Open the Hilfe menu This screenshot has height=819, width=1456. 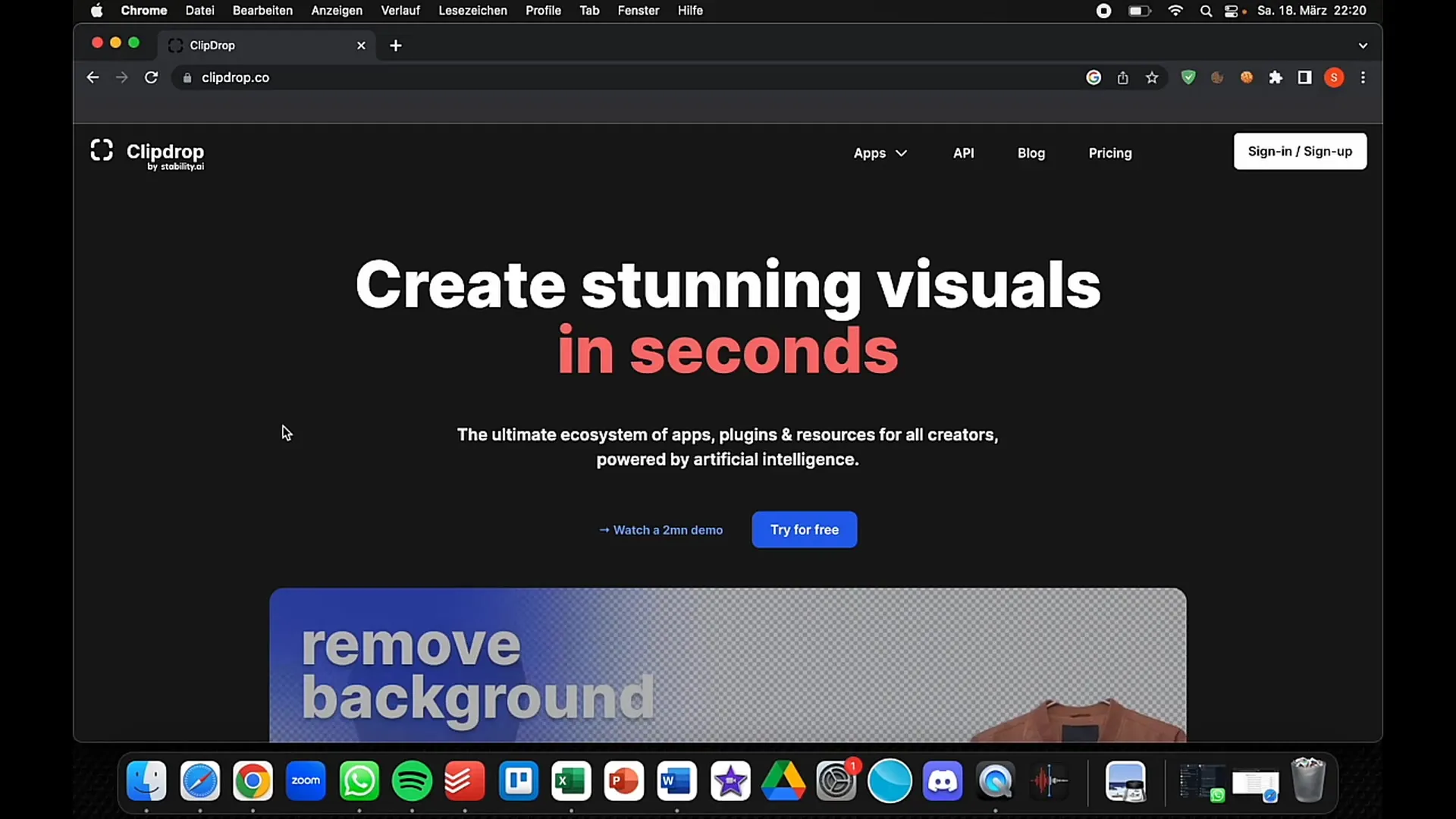point(690,11)
